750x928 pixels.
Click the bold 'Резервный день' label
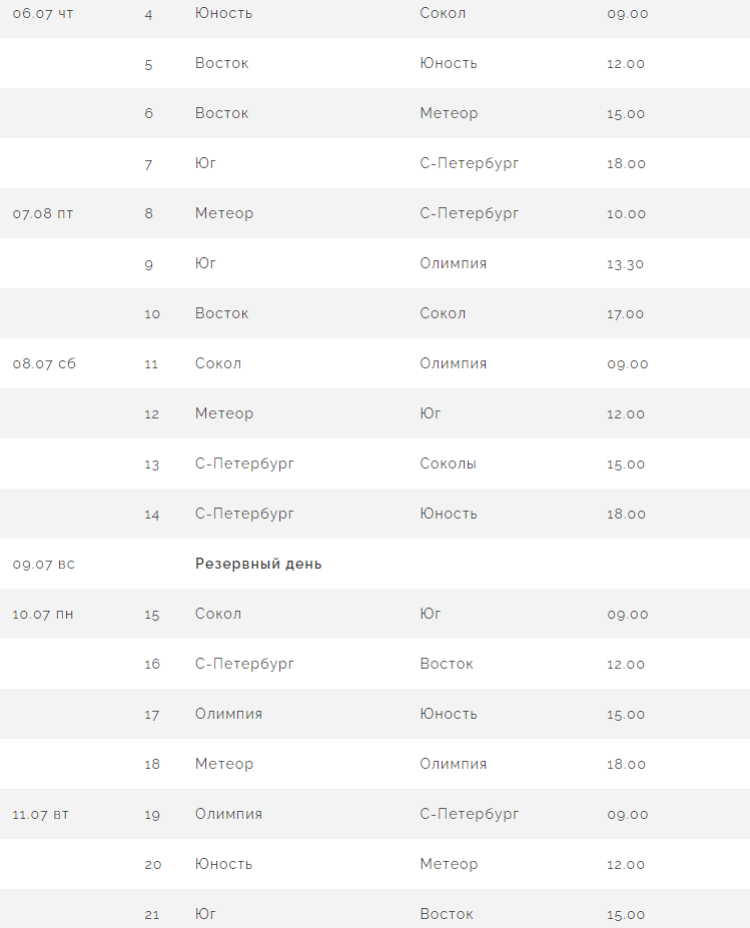click(x=258, y=564)
